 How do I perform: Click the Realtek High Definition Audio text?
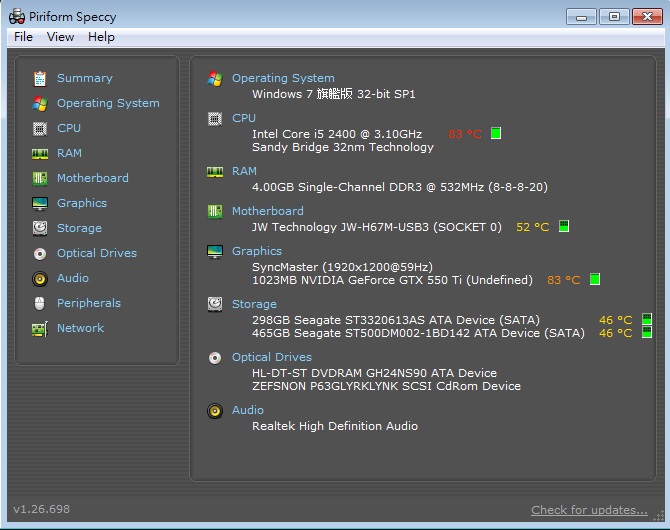pos(335,426)
